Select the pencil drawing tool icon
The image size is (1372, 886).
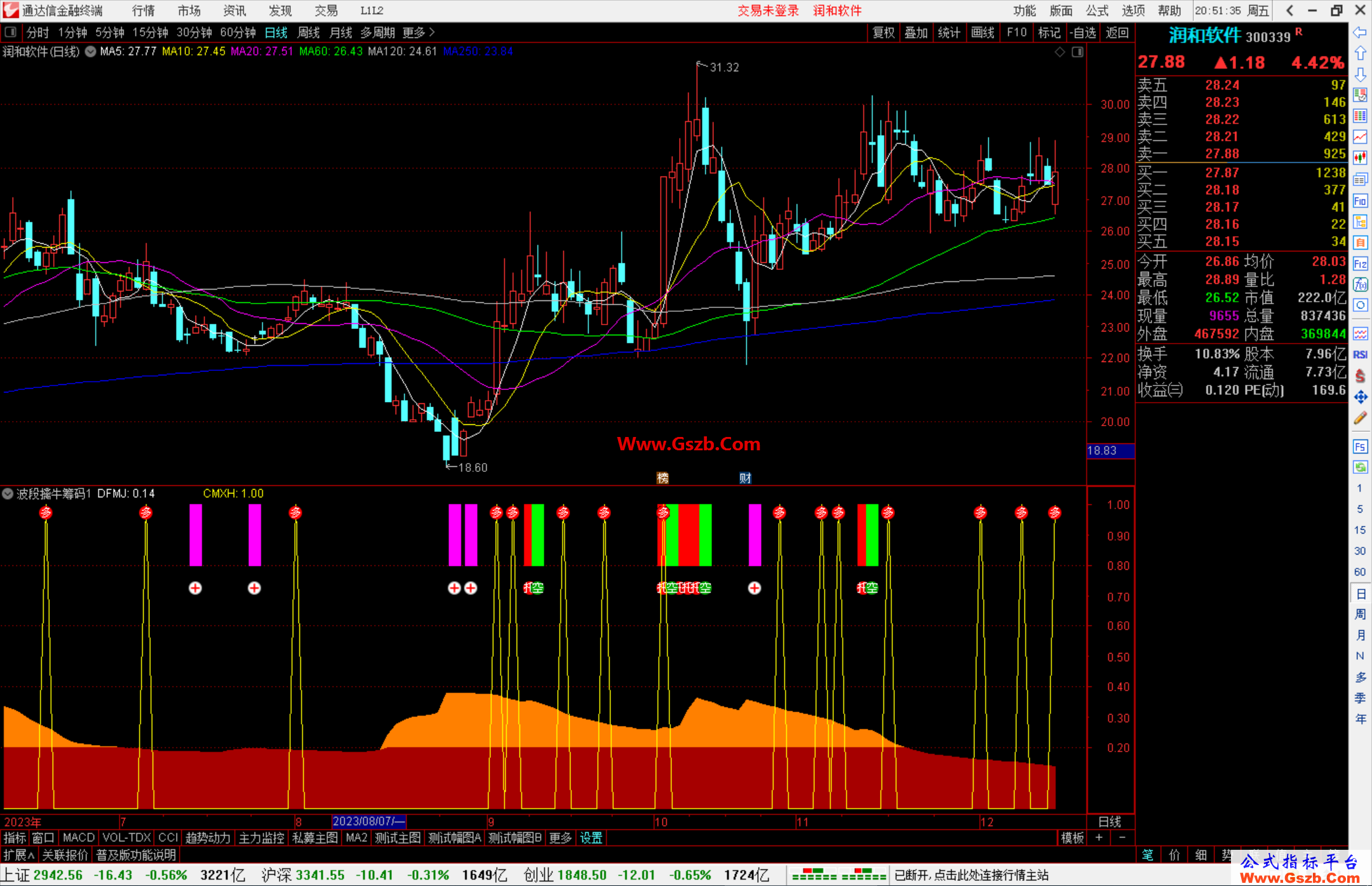(x=1360, y=418)
